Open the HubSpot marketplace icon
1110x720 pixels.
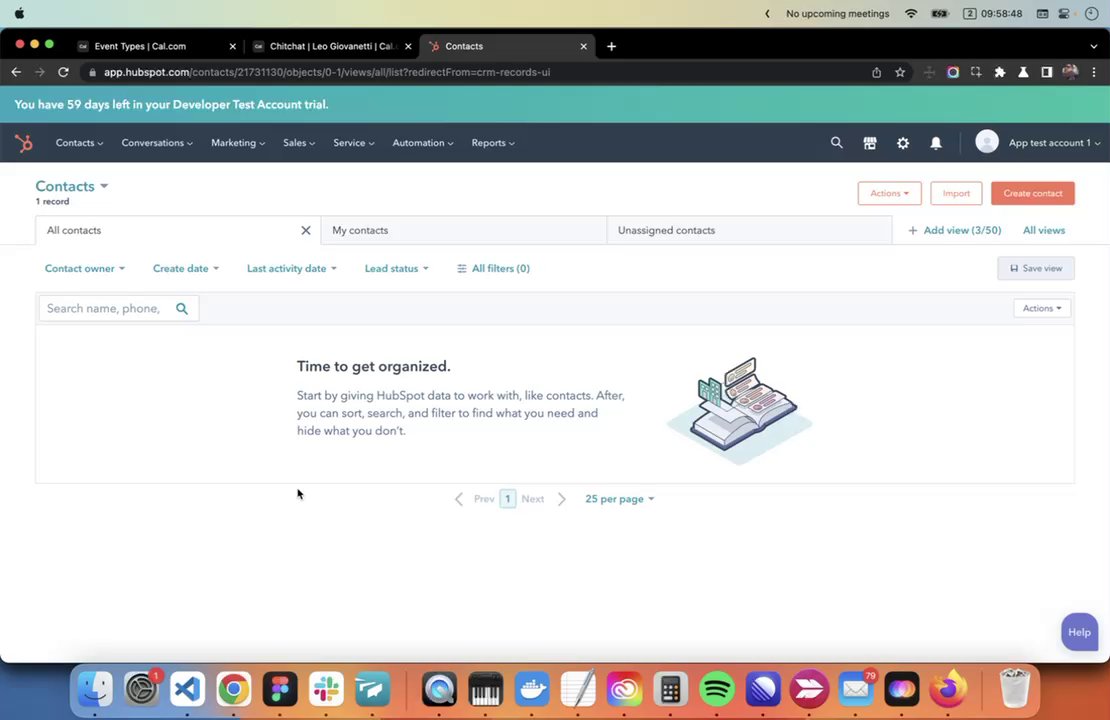(869, 143)
